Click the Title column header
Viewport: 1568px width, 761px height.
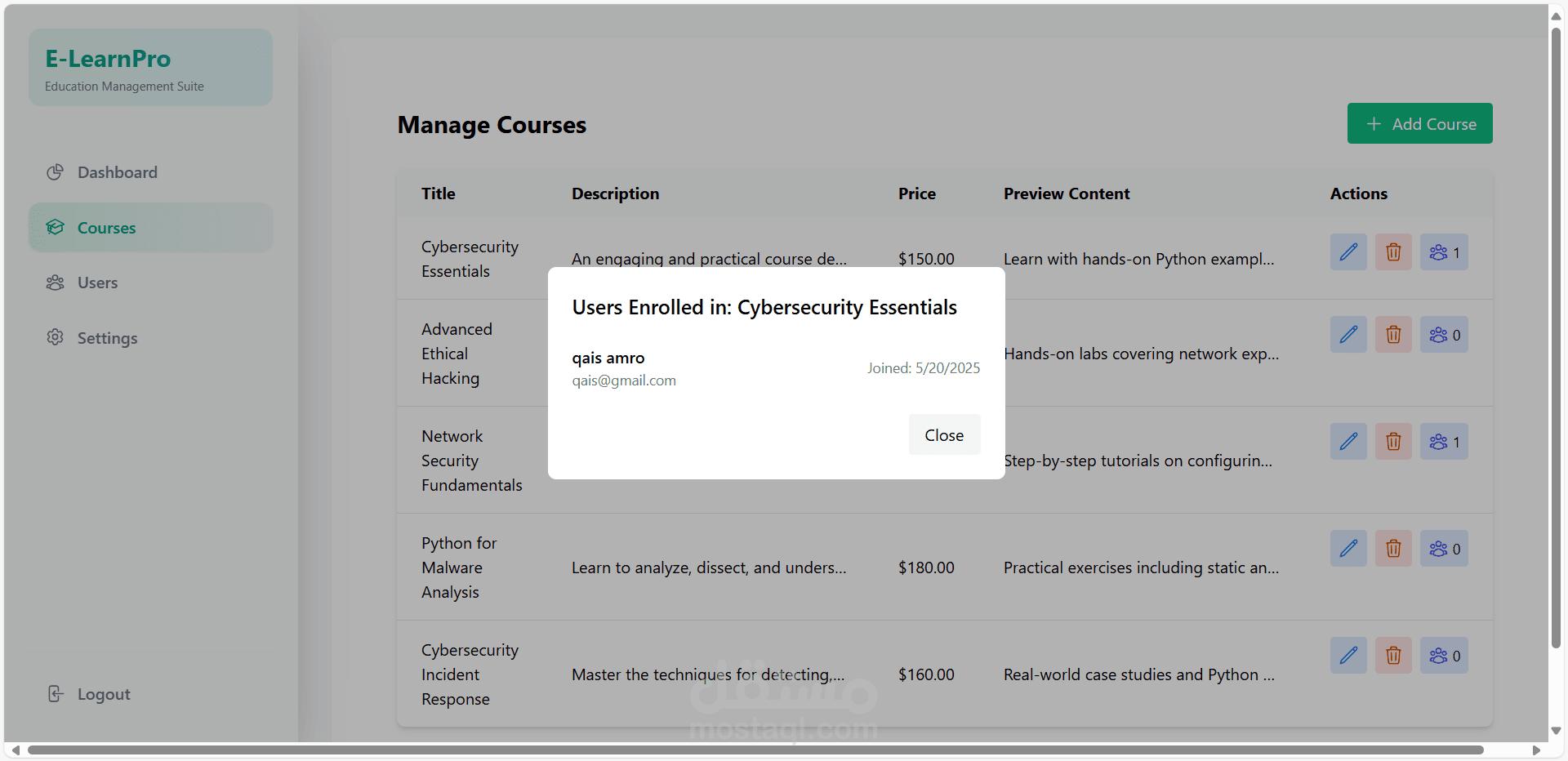coord(439,194)
